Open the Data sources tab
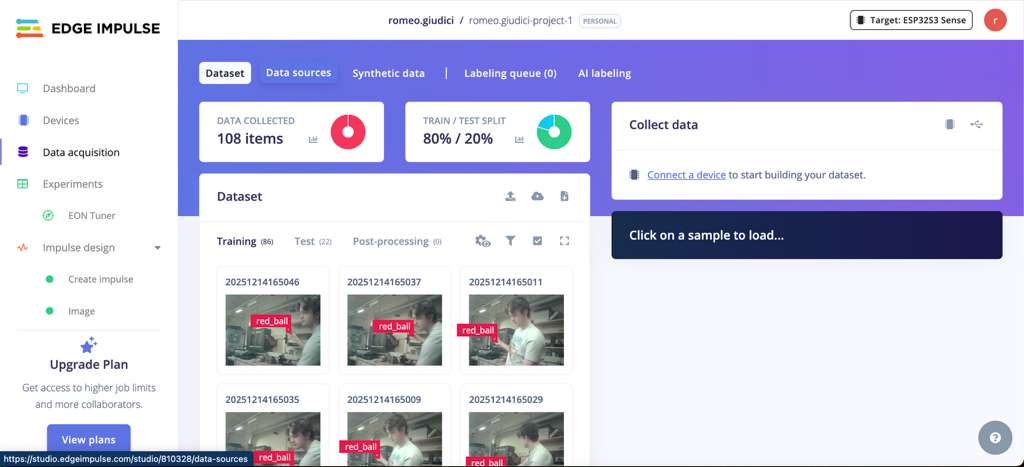1024x467 pixels. [x=298, y=73]
